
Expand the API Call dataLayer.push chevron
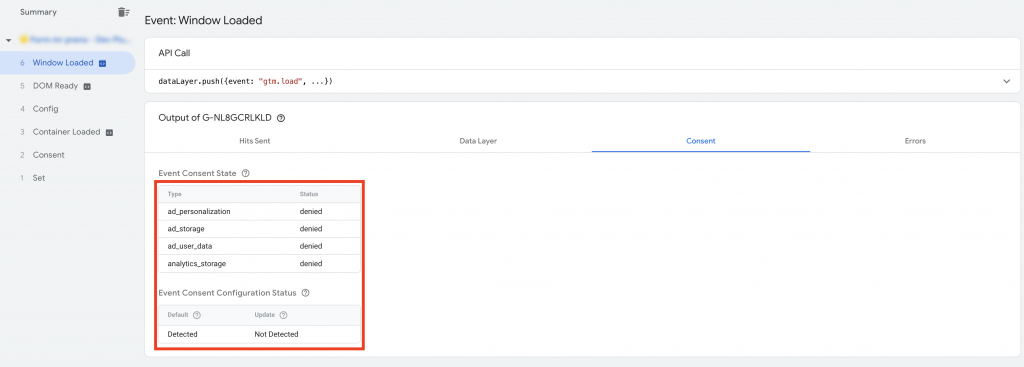click(x=1006, y=82)
